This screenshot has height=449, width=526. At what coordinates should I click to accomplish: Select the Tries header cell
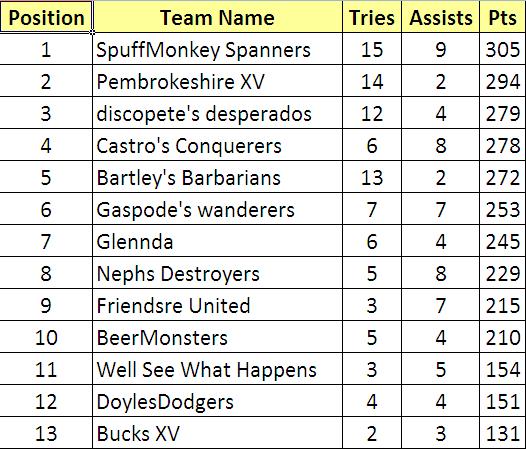pos(372,17)
